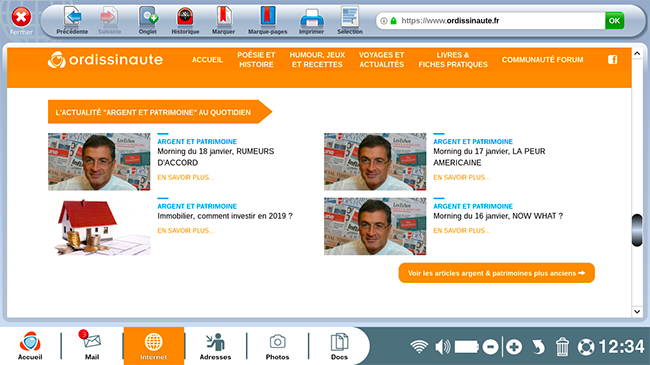Open thumbnail for Morning du 16 janvier article
This screenshot has width=650, height=365.
(x=375, y=226)
